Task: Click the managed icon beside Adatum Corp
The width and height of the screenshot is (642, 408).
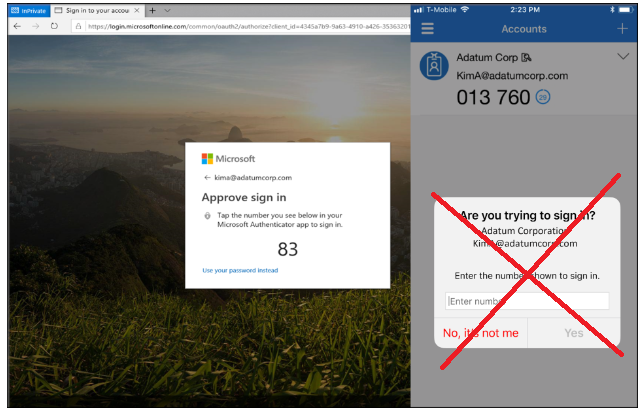Action: coord(526,58)
